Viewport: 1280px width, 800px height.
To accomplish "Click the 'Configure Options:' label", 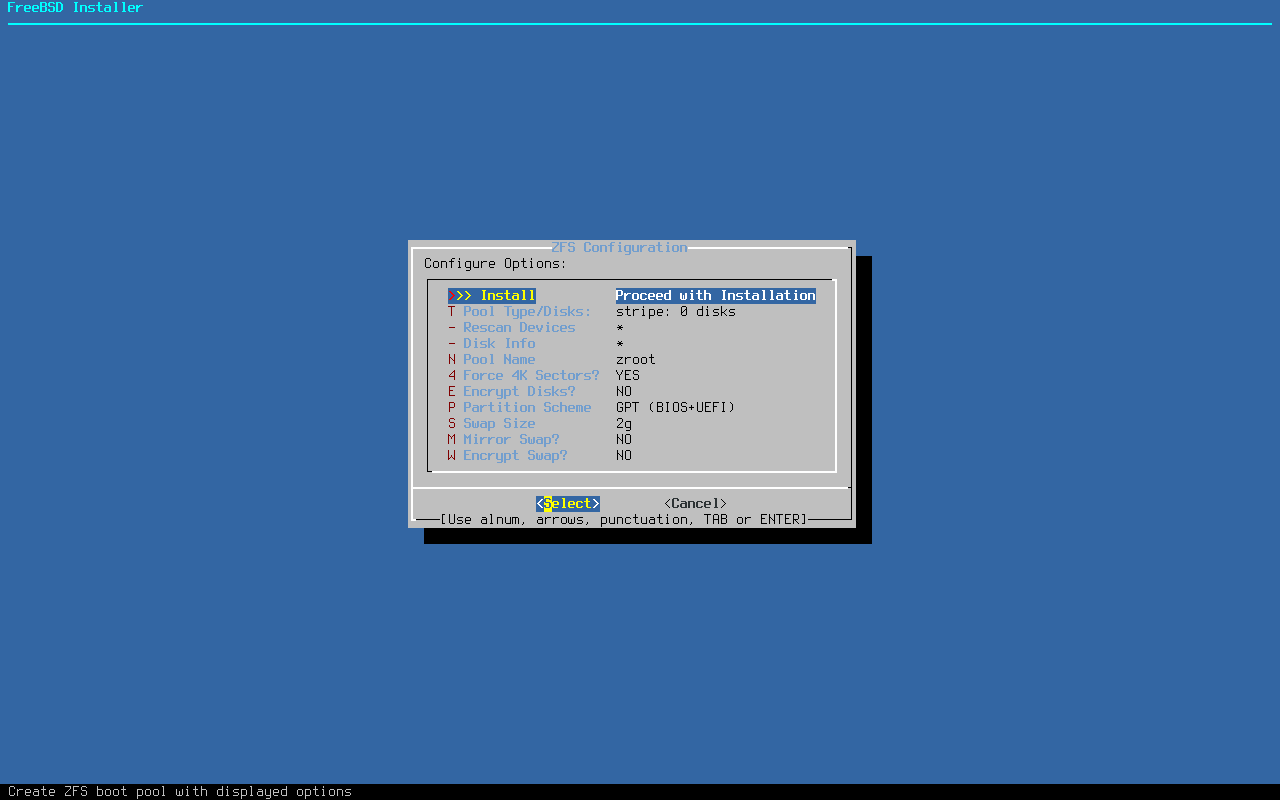I will tap(496, 263).
